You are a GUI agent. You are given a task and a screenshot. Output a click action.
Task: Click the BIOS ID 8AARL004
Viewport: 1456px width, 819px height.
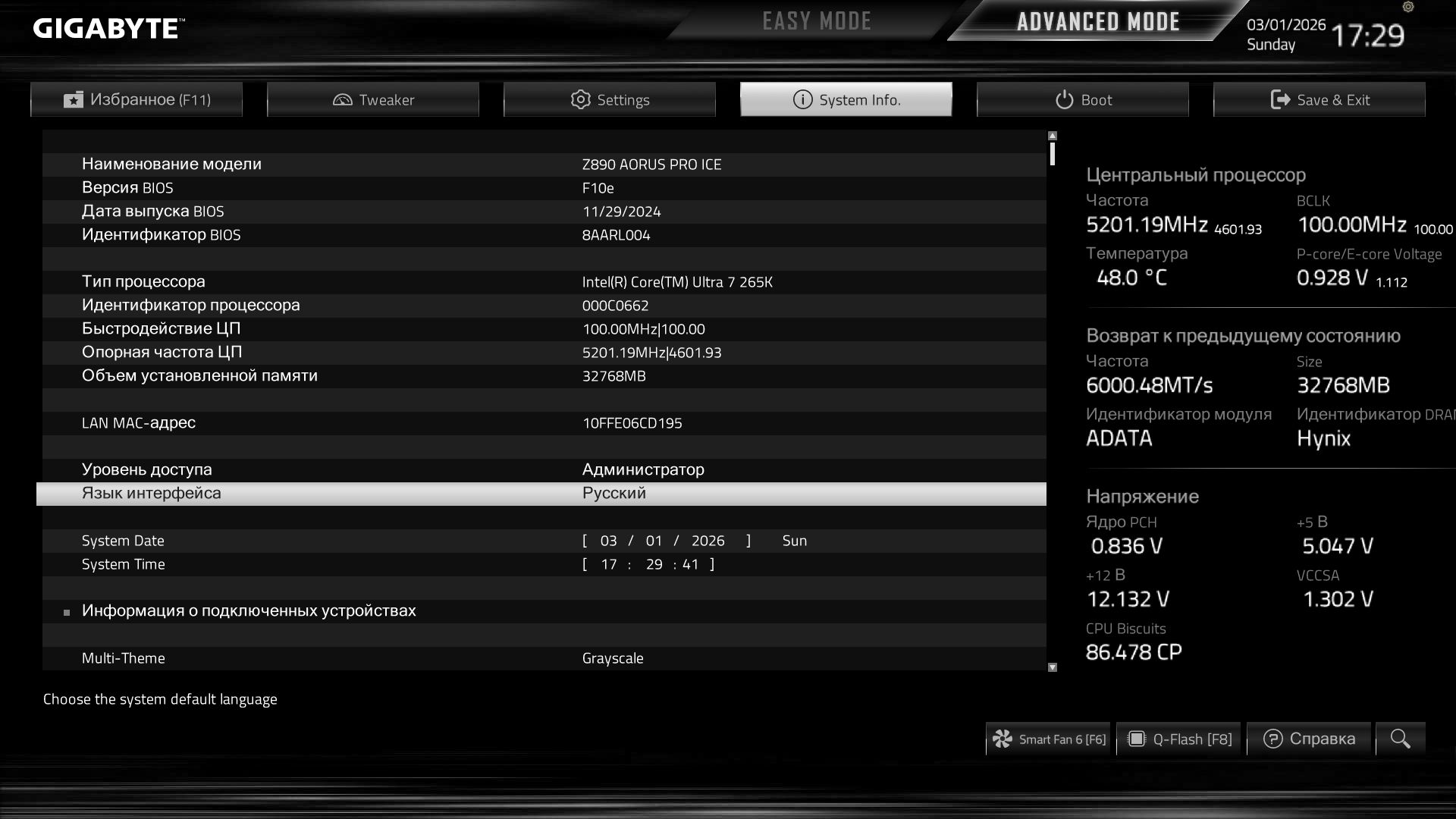(x=617, y=235)
